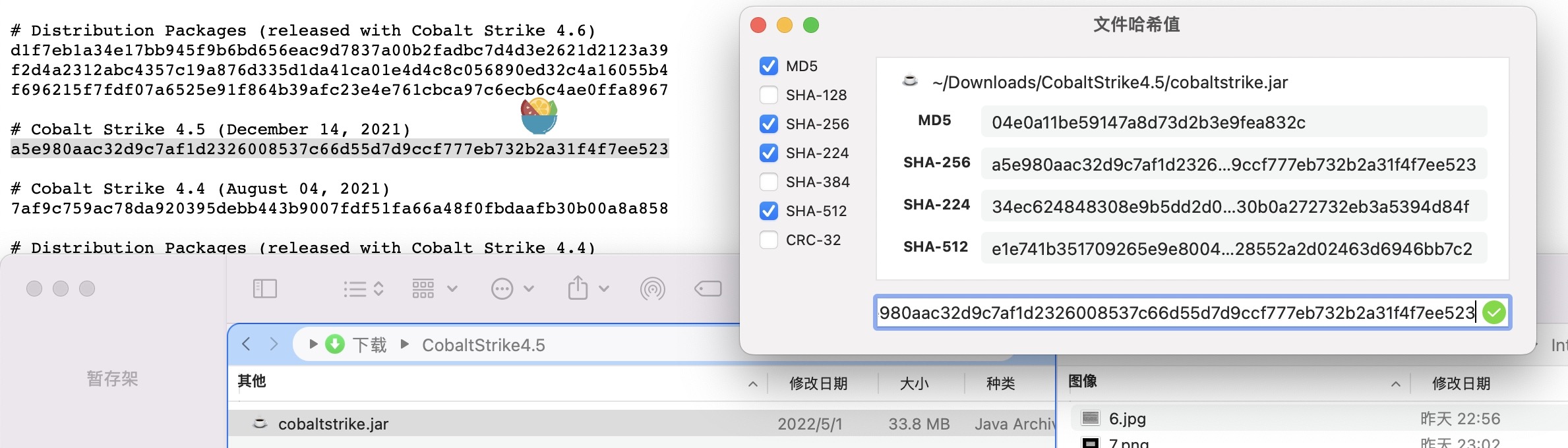Click the 6.jpg thumbnail icon

[x=1091, y=418]
